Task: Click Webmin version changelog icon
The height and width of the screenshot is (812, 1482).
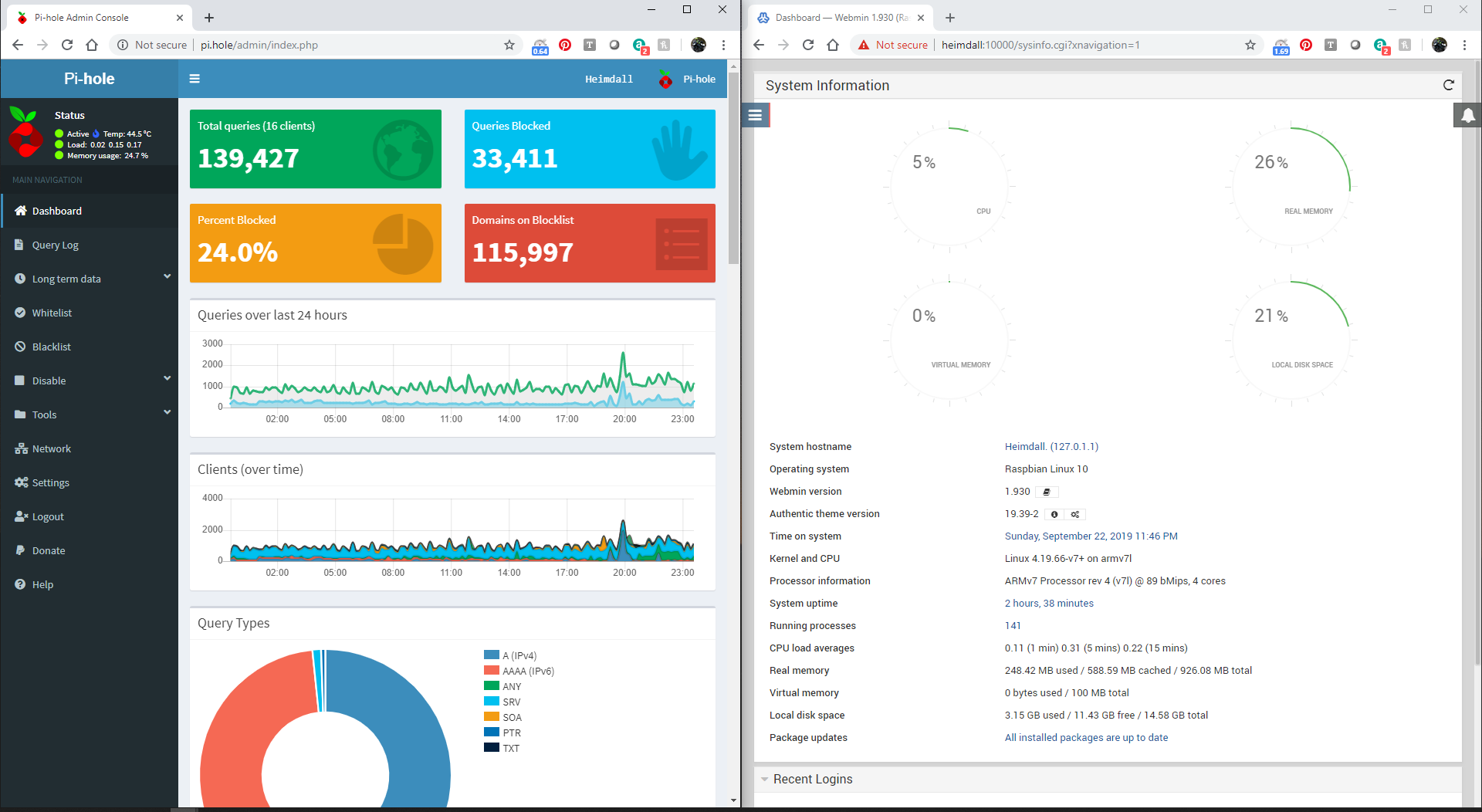Action: [1047, 492]
